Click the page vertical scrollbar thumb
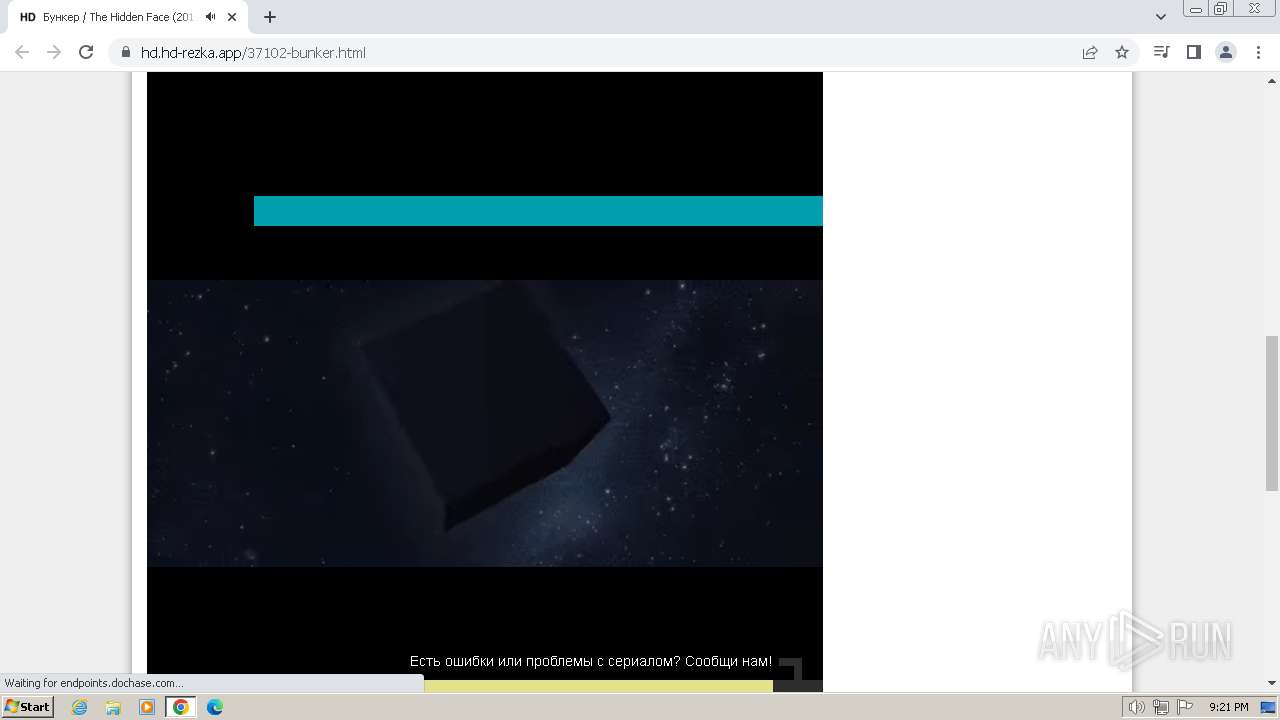The height and width of the screenshot is (720, 1280). coord(1272,413)
